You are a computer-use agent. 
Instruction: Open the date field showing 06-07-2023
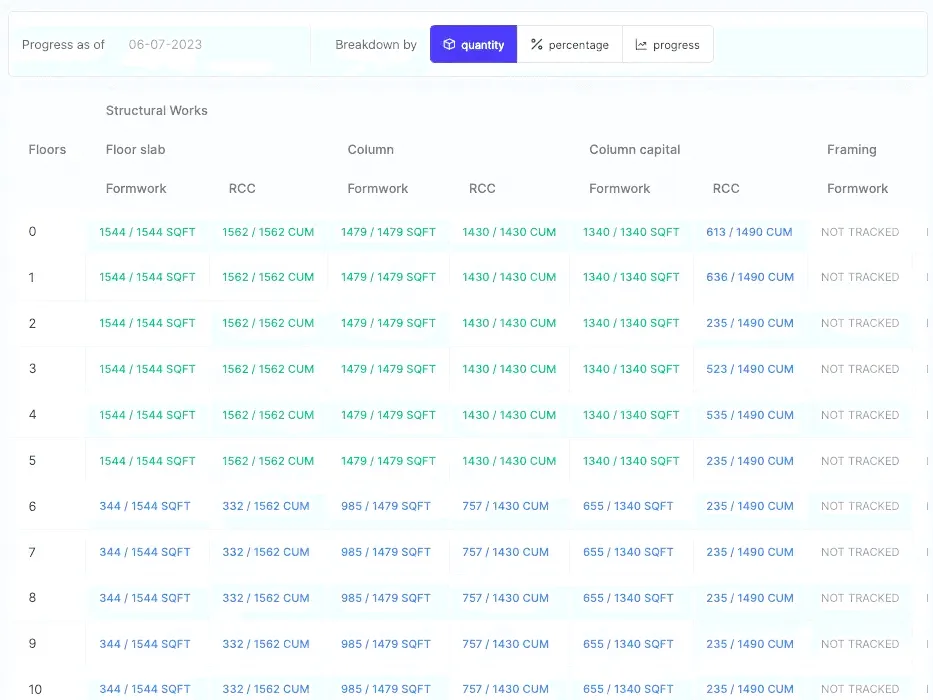[166, 45]
